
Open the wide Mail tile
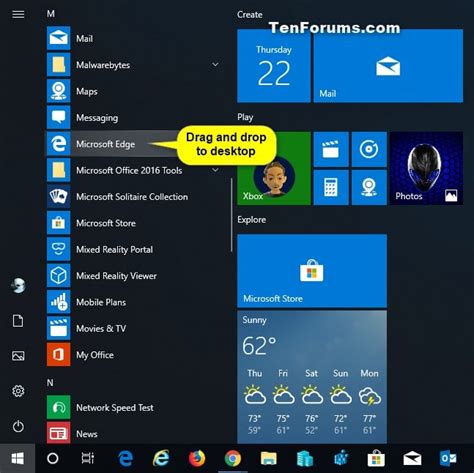coord(388,66)
